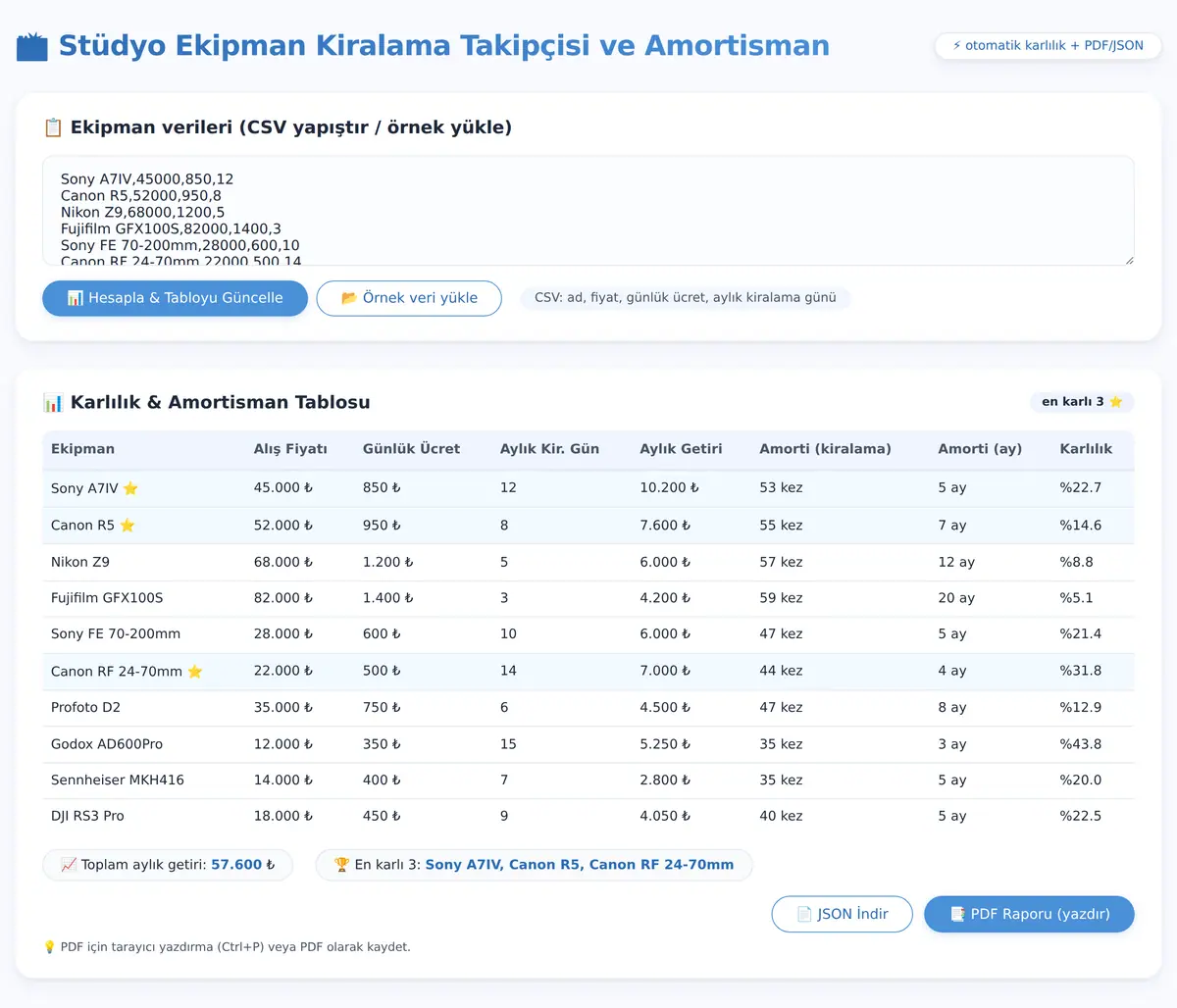The height and width of the screenshot is (1008, 1177).
Task: Click the 5.250 ₺ monthly revenue cell
Action: tap(666, 744)
